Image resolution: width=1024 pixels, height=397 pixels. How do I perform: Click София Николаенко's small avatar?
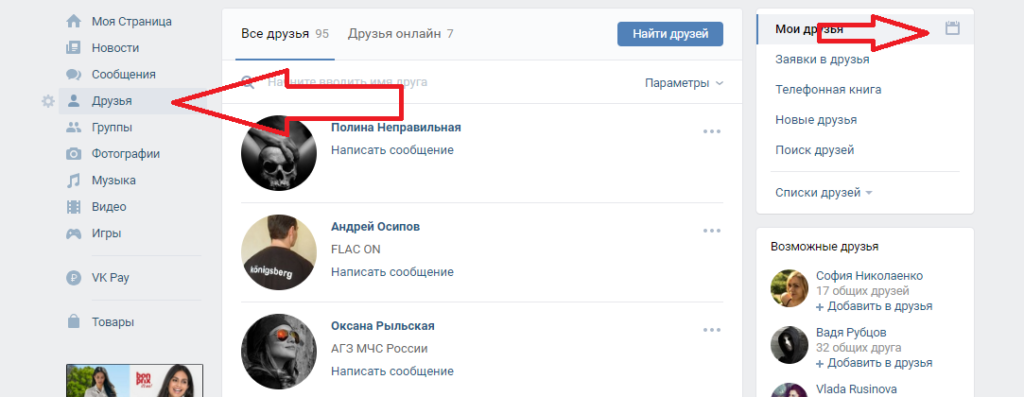[790, 288]
